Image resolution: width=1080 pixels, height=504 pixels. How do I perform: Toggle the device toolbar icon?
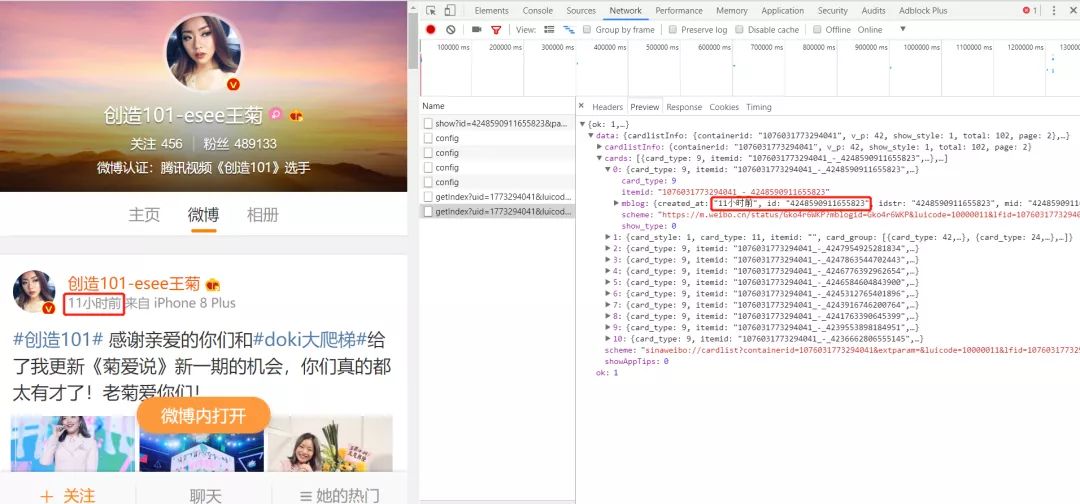coord(450,10)
